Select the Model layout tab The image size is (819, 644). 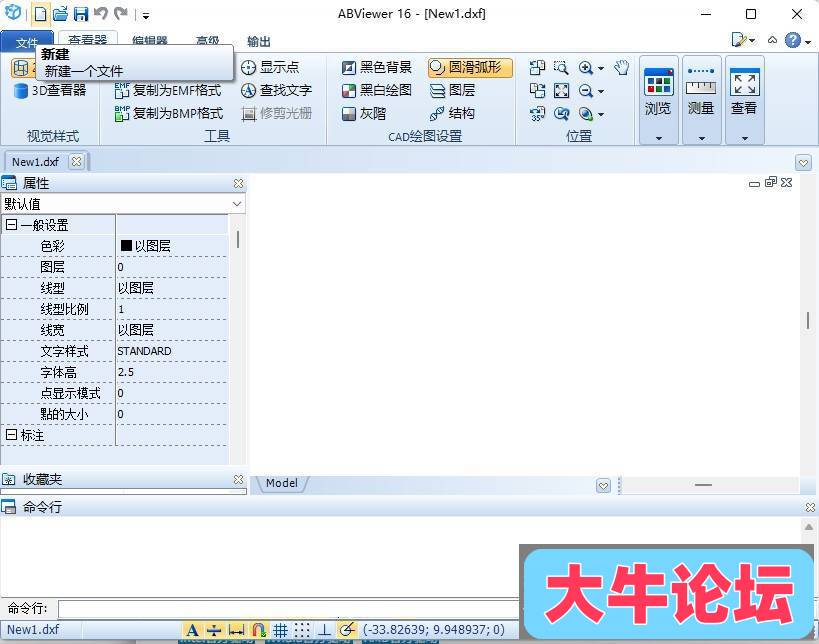(x=282, y=483)
